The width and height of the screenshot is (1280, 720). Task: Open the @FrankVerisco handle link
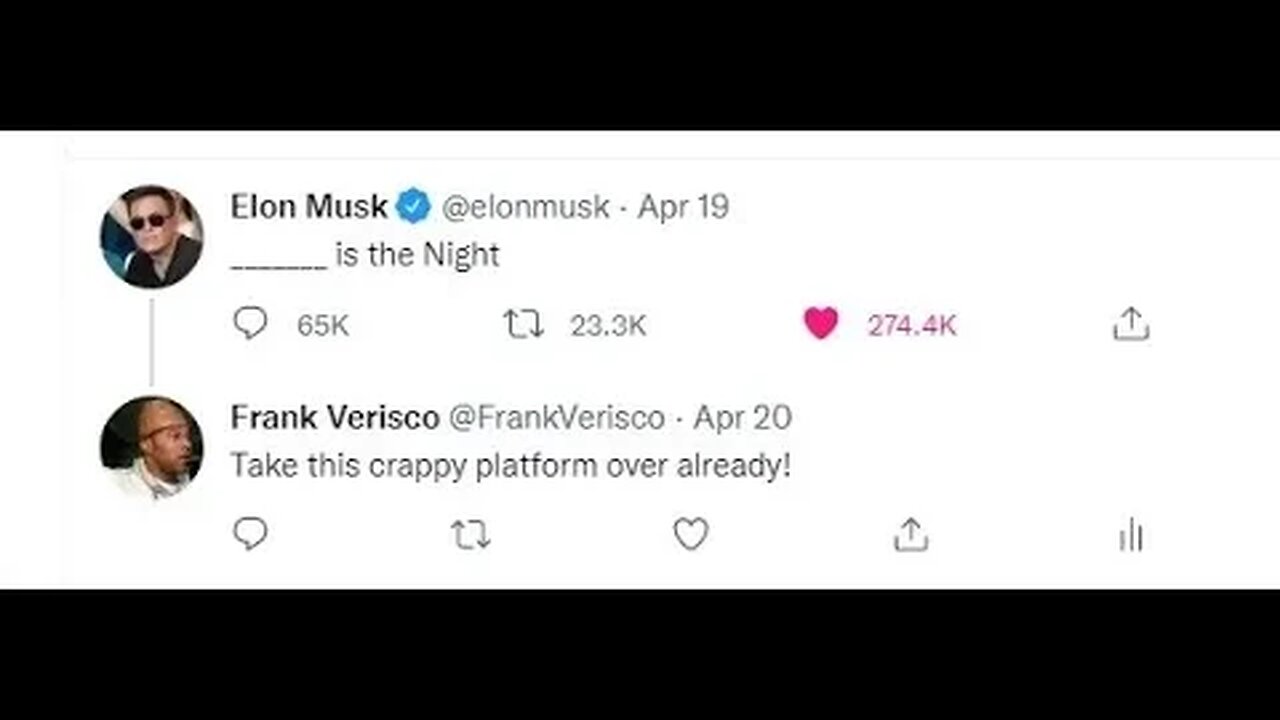point(555,417)
